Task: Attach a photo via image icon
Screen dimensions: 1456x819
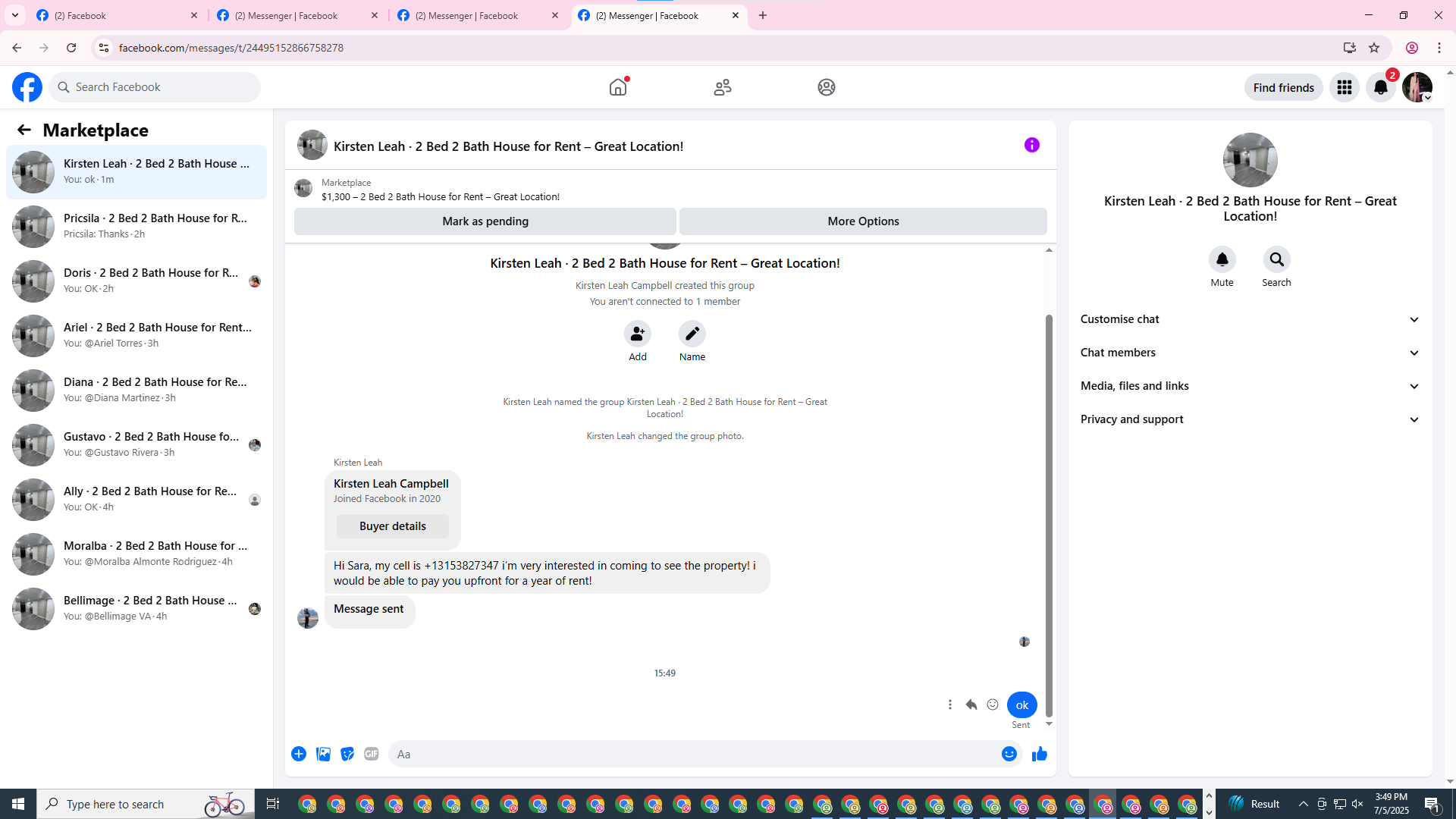Action: point(323,754)
